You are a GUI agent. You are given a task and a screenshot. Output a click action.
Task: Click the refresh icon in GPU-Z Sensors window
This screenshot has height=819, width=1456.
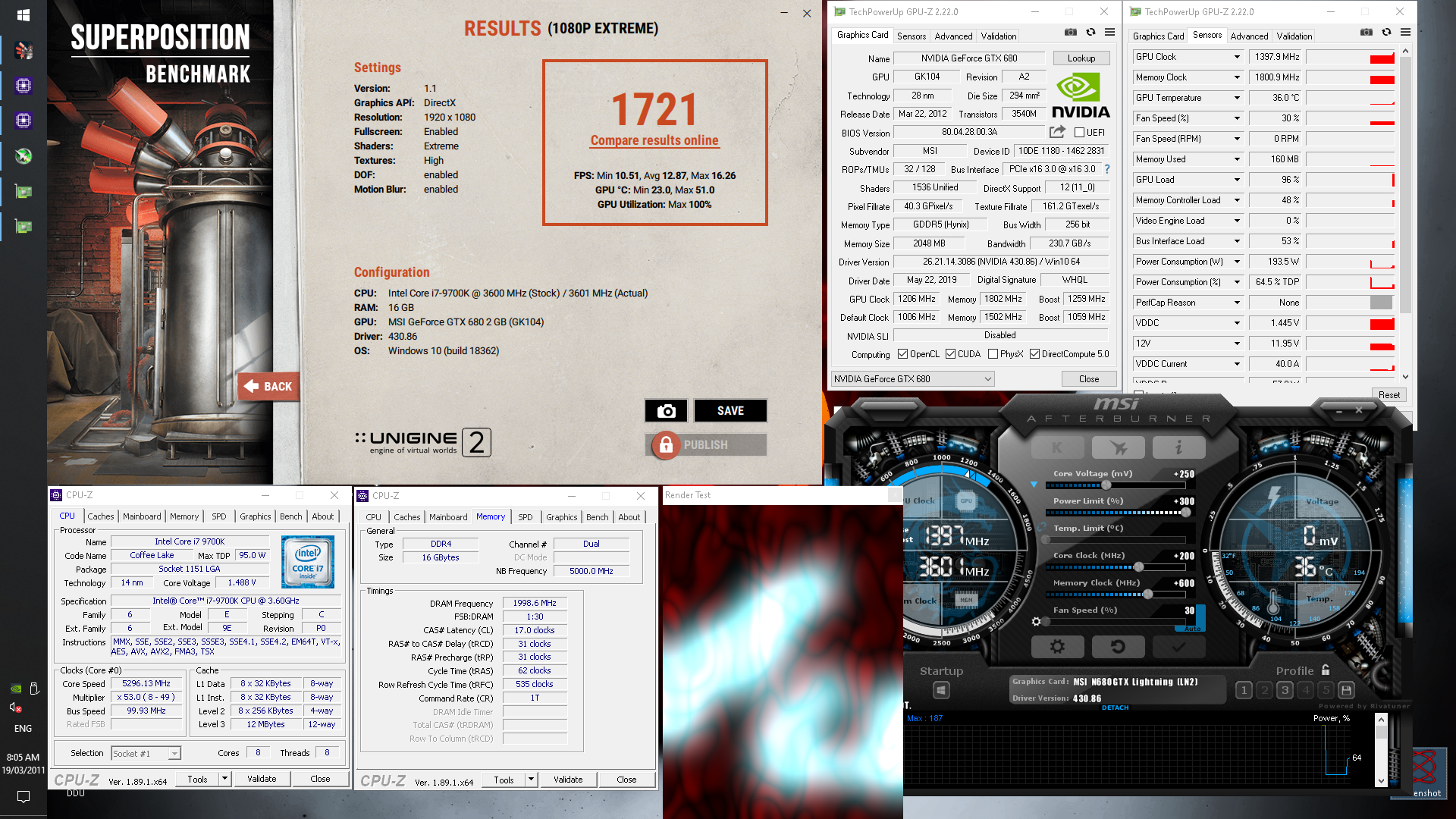point(1386,32)
